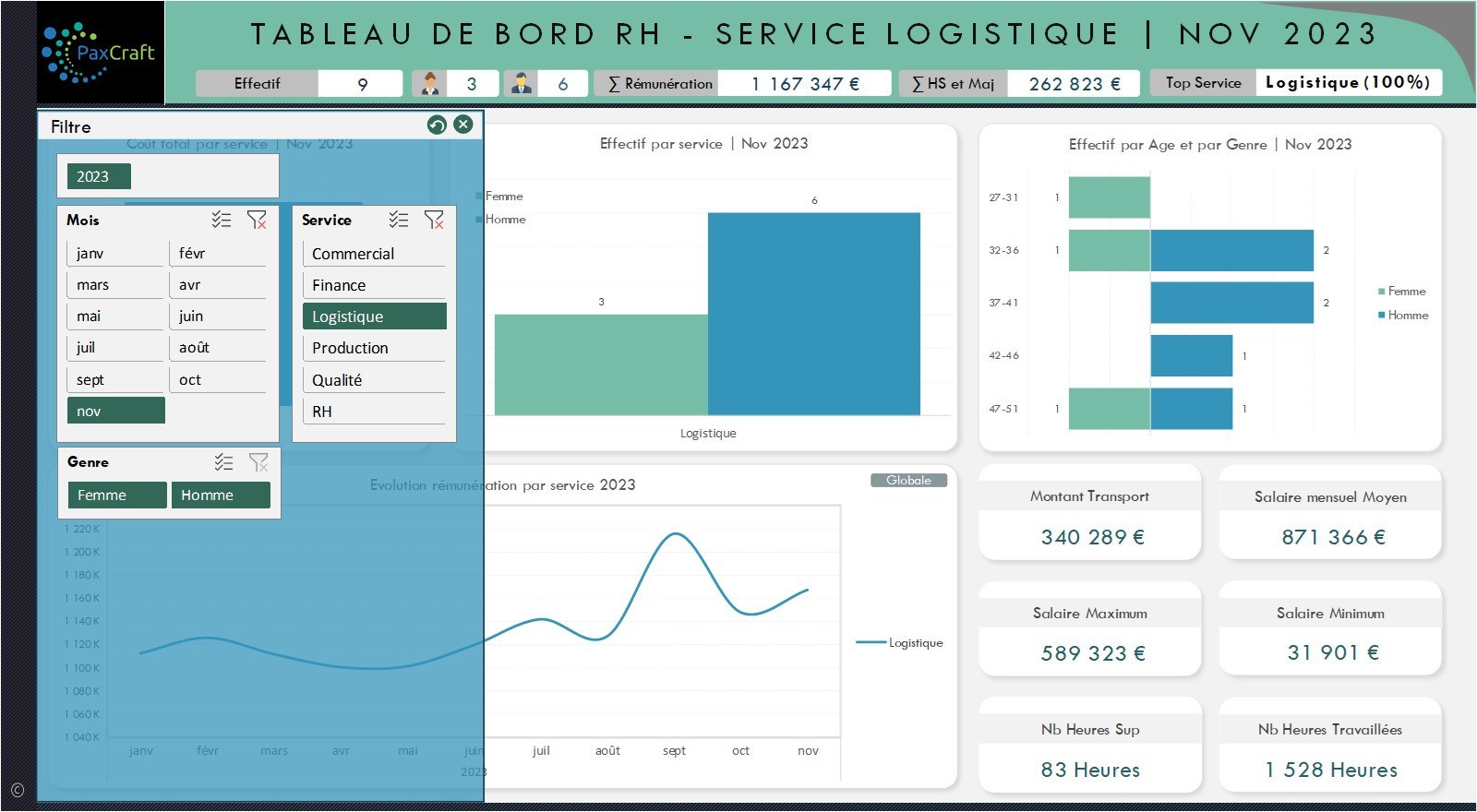Toggle multi-select in Genre slicer

(223, 462)
